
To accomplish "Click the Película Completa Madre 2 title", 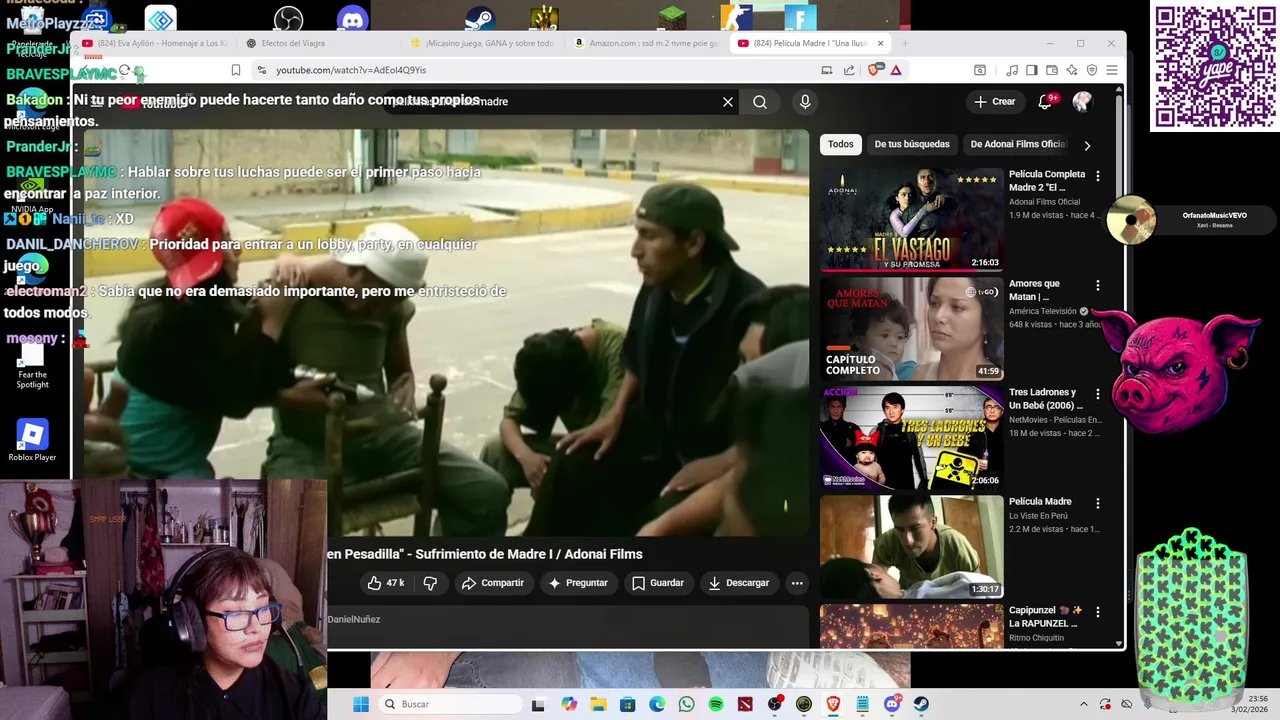I will (1046, 181).
